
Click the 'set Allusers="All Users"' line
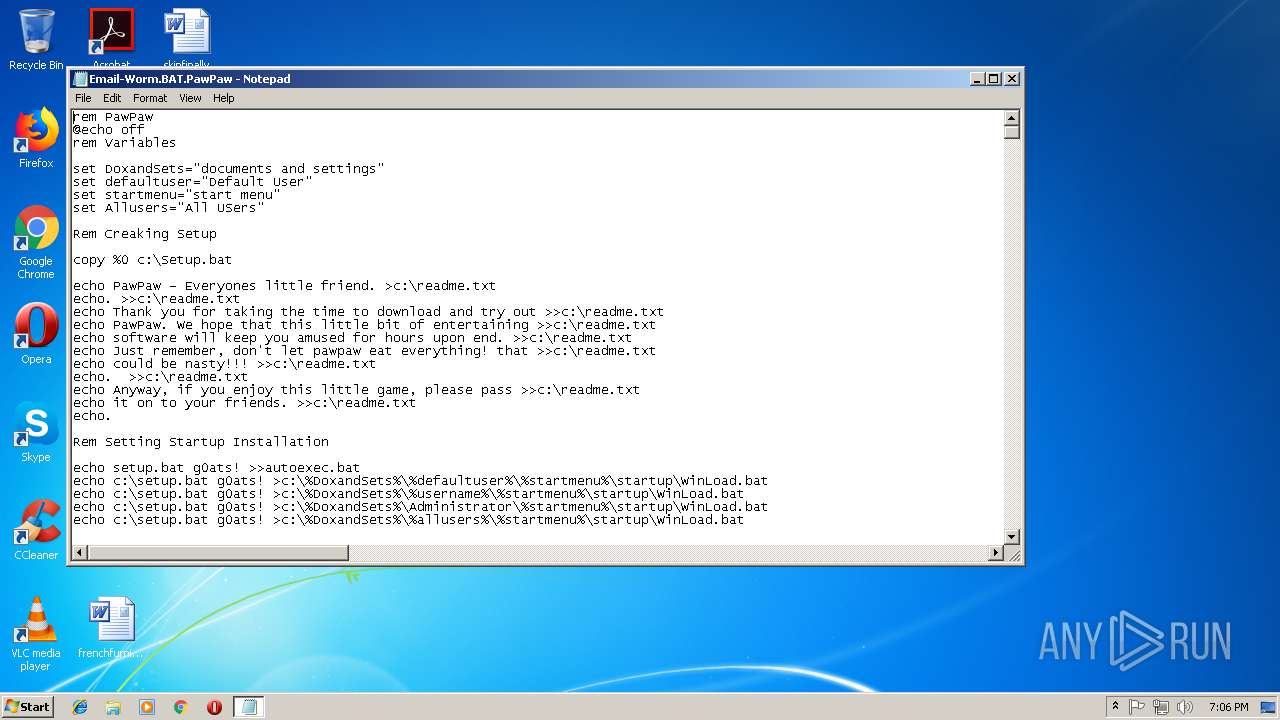pyautogui.click(x=169, y=208)
